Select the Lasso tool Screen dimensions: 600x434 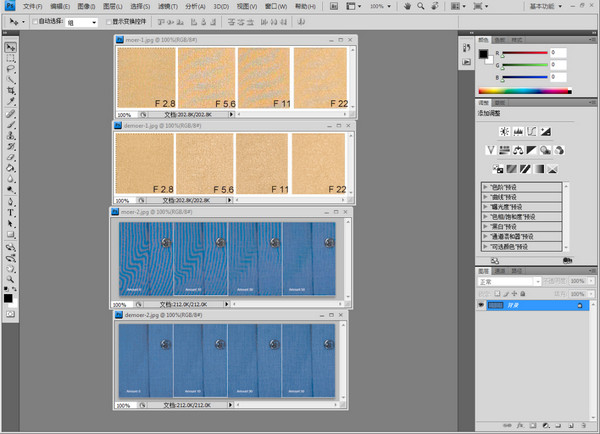tap(10, 69)
